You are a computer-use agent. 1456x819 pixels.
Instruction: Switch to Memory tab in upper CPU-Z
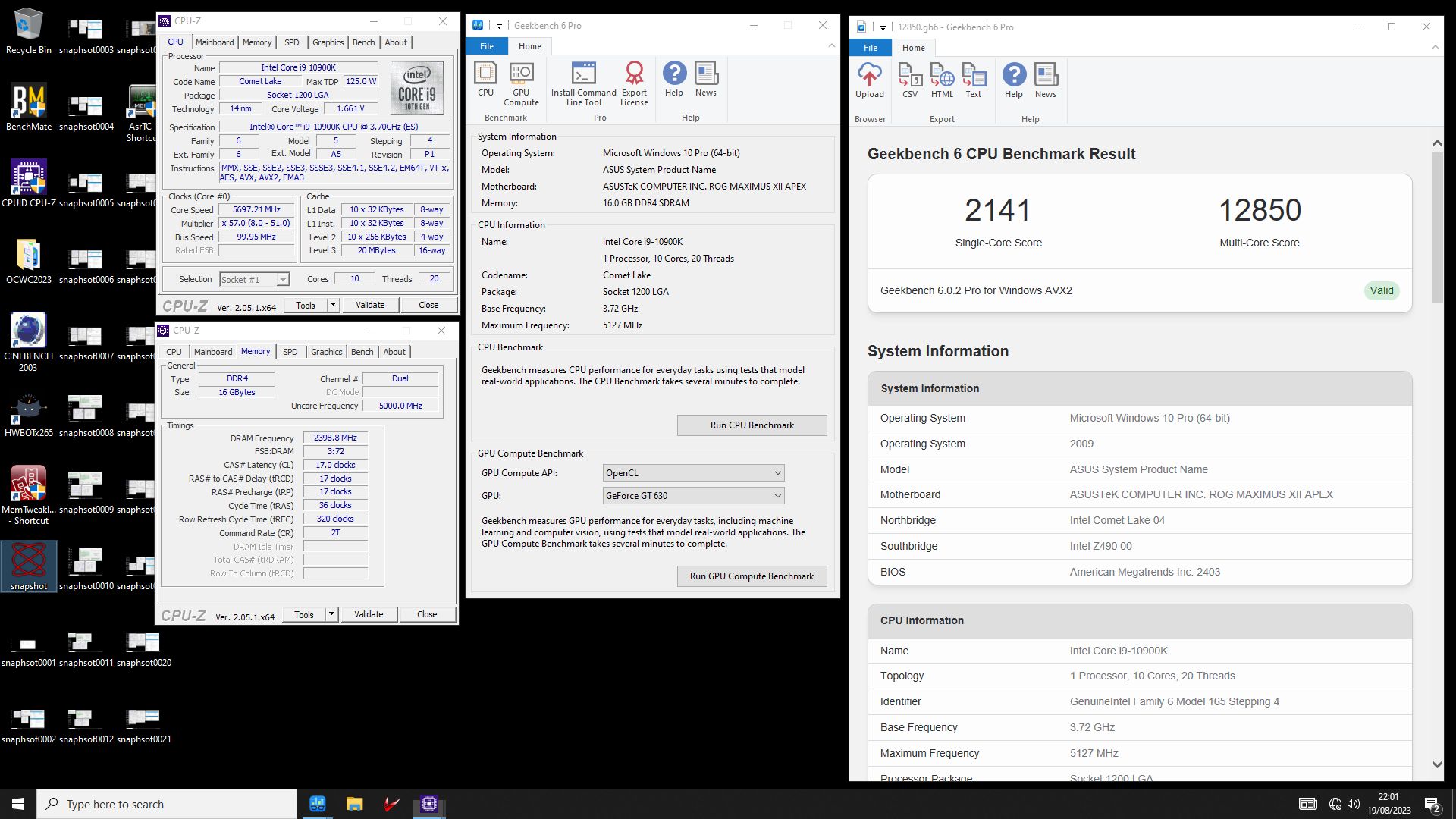pos(257,42)
